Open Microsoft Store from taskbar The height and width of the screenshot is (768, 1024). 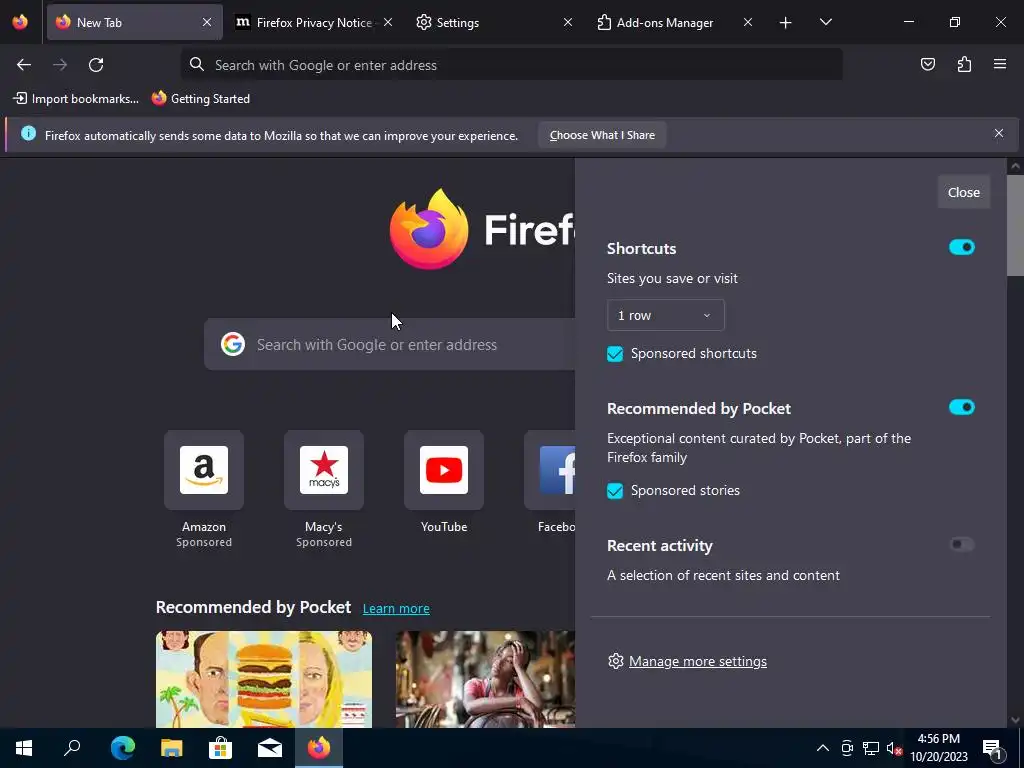[x=221, y=748]
